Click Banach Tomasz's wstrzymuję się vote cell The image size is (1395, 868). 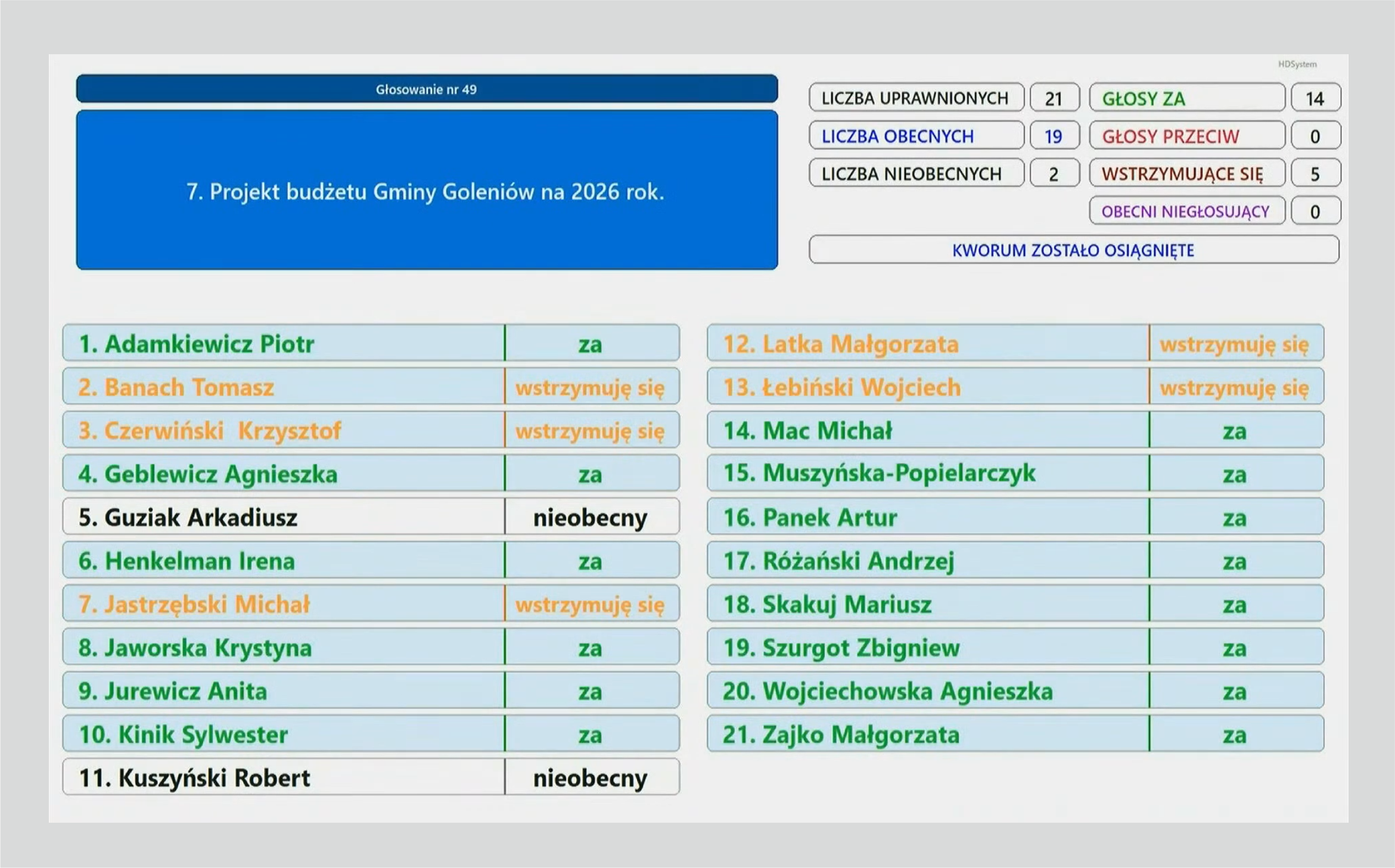pos(590,387)
